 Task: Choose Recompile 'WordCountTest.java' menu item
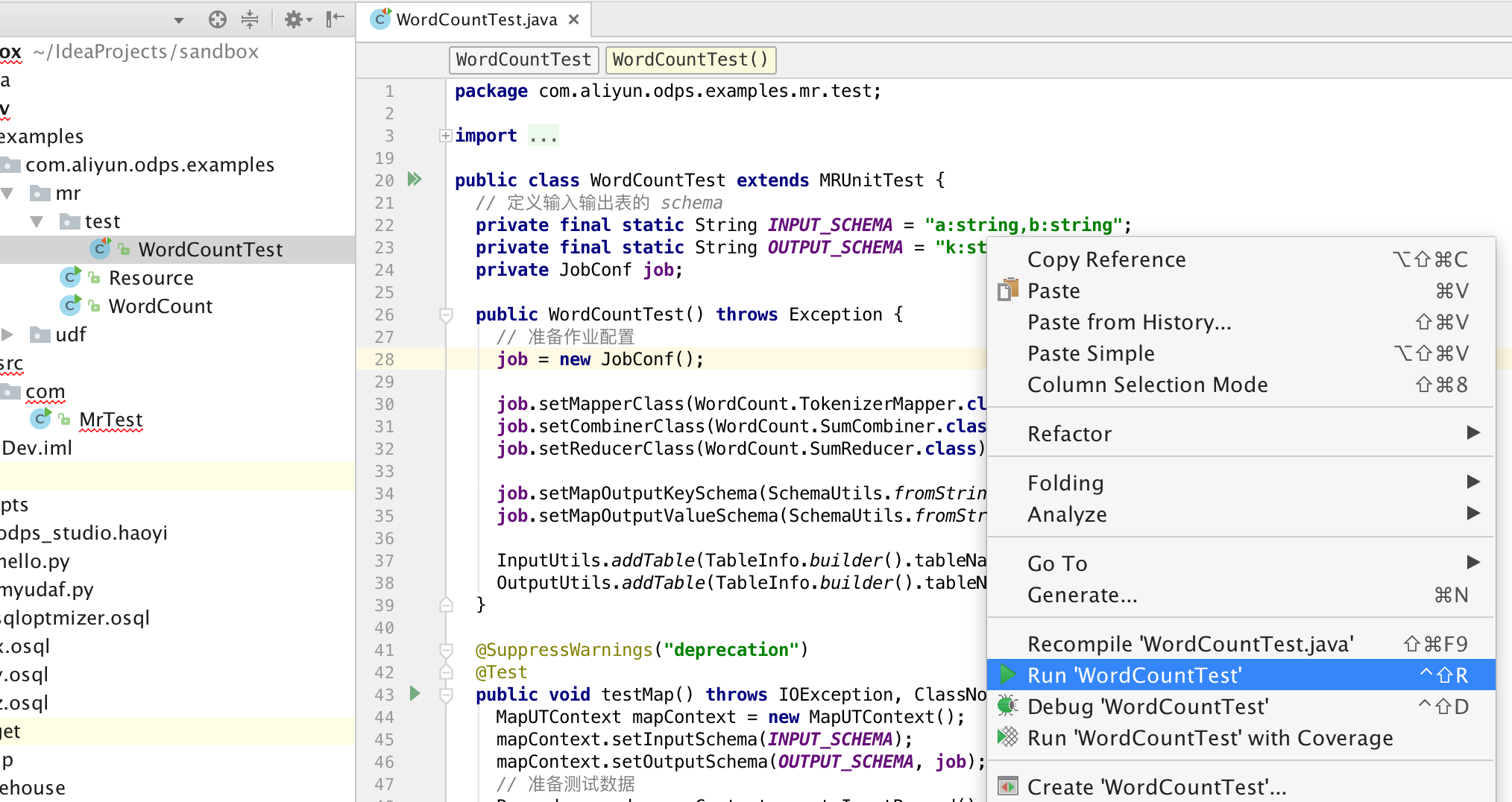[x=1241, y=644]
